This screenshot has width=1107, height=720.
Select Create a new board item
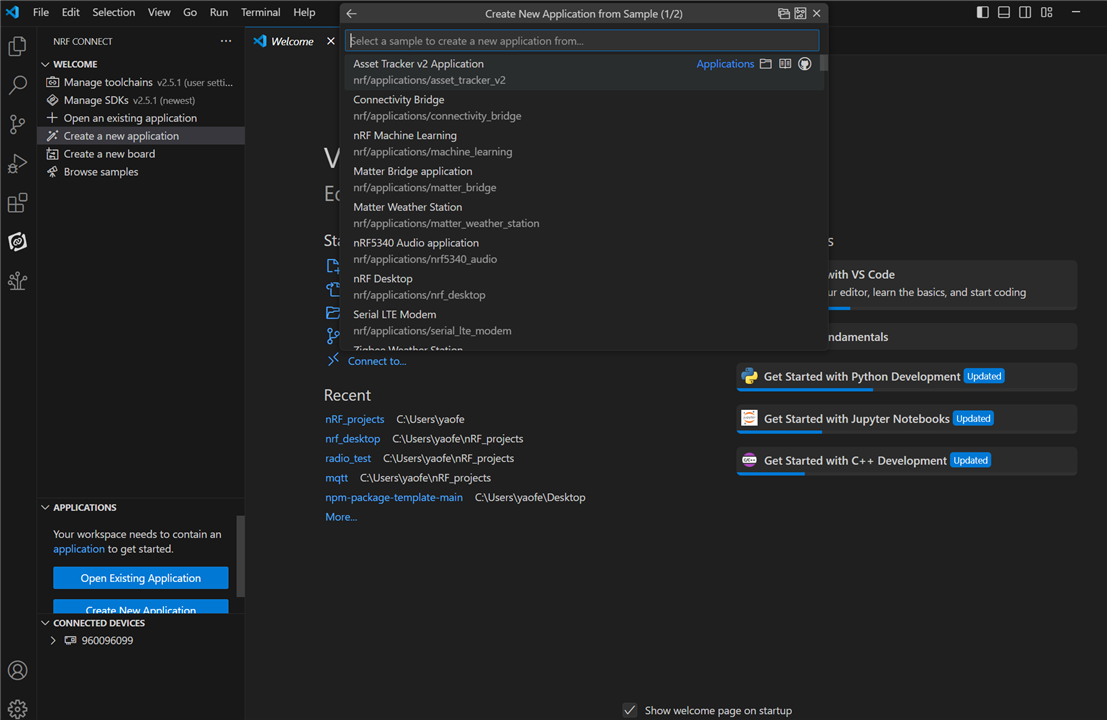click(x=141, y=154)
